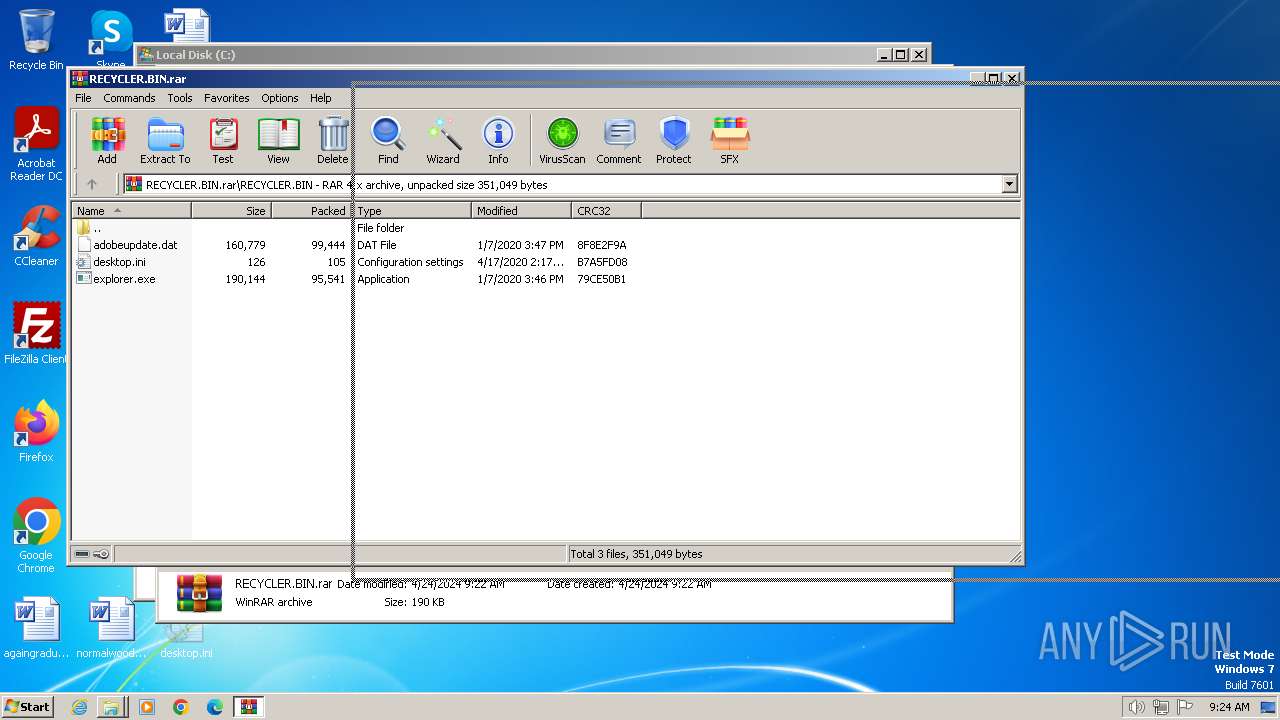Click the disk icon in WinRAR status bar

[82, 554]
